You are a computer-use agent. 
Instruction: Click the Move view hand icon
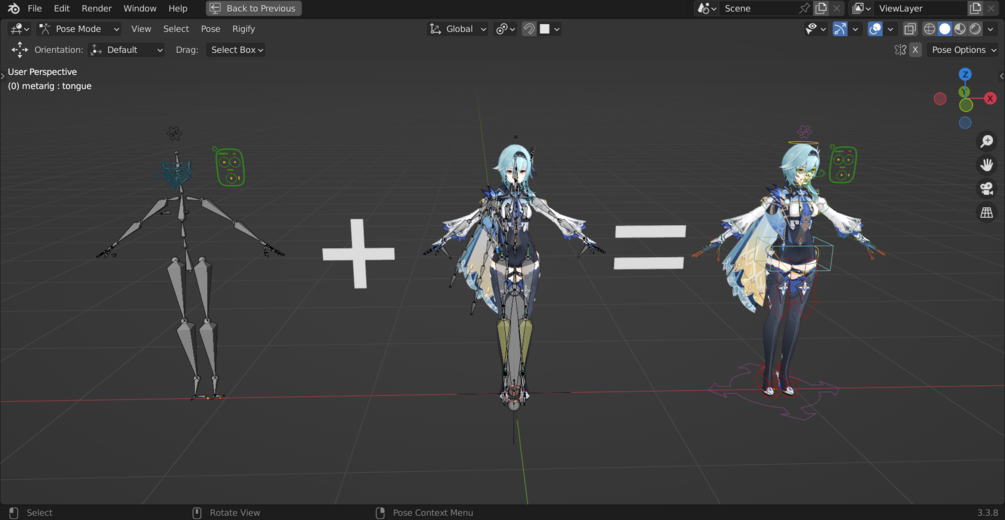tap(986, 165)
